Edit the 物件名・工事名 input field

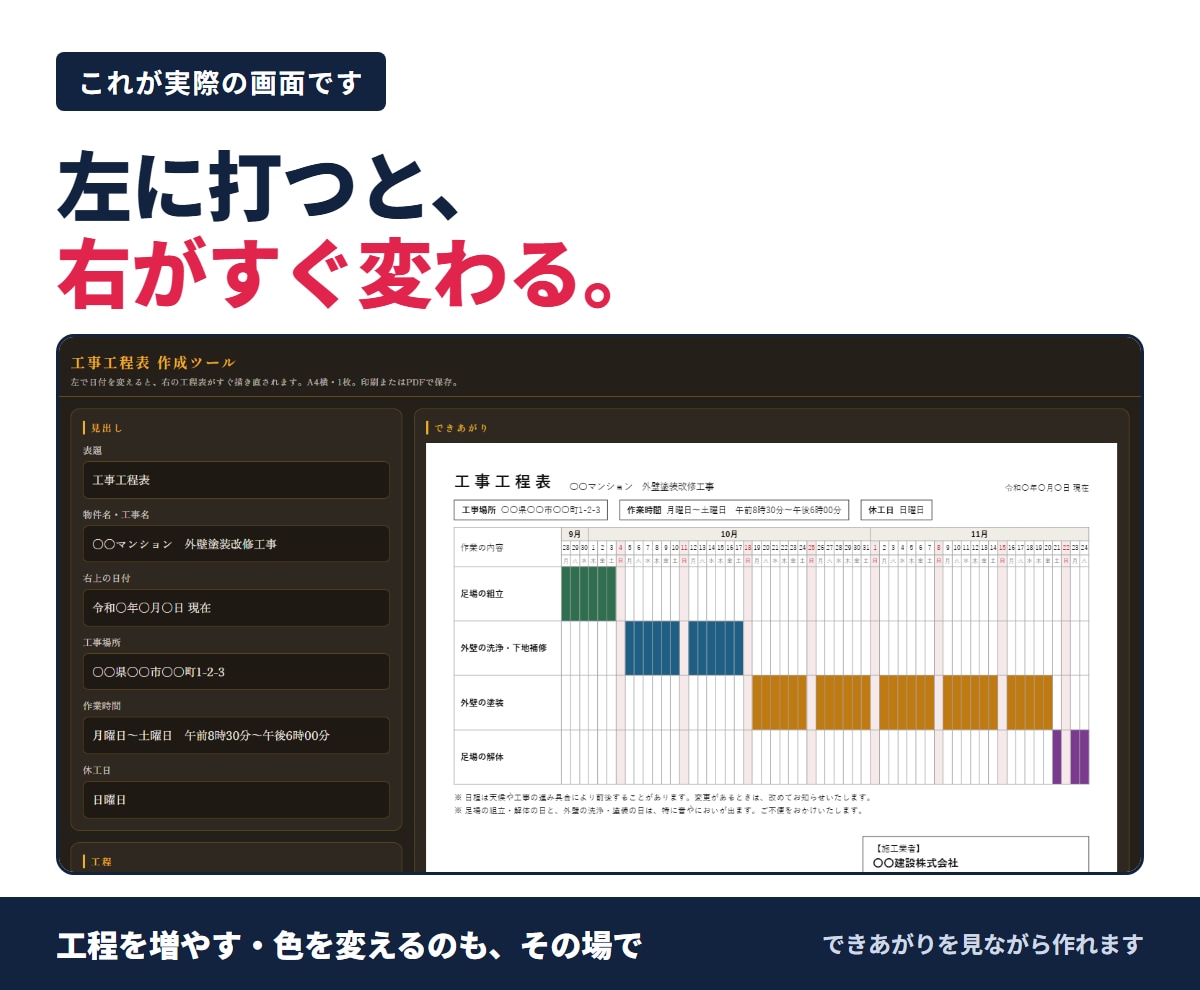point(236,544)
